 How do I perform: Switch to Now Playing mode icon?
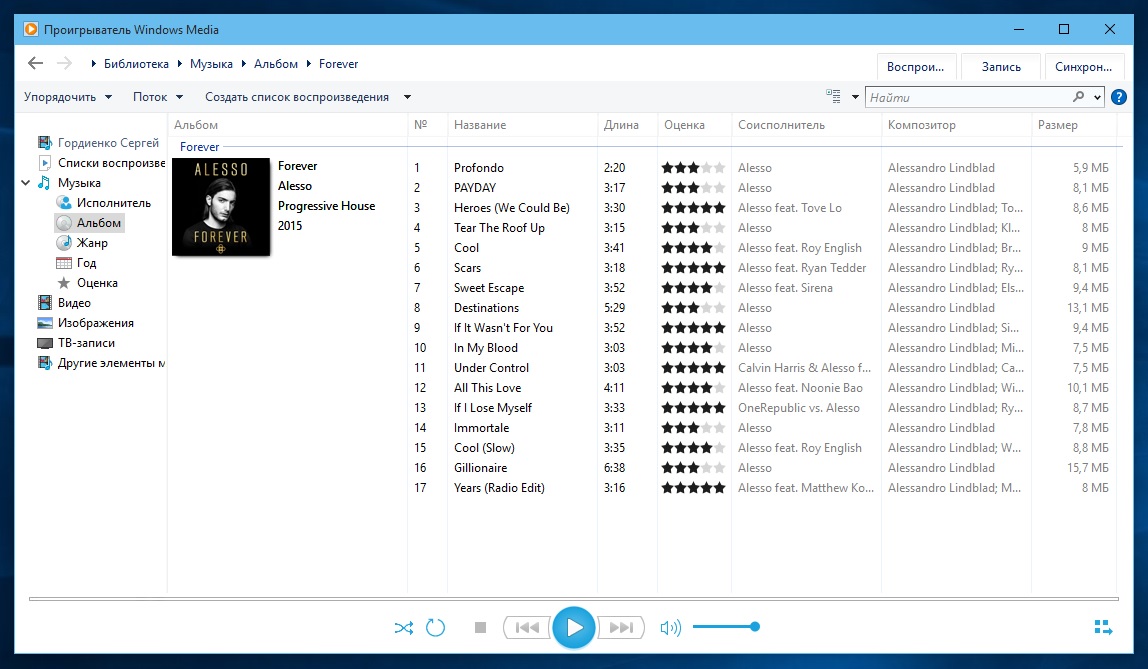(1103, 627)
